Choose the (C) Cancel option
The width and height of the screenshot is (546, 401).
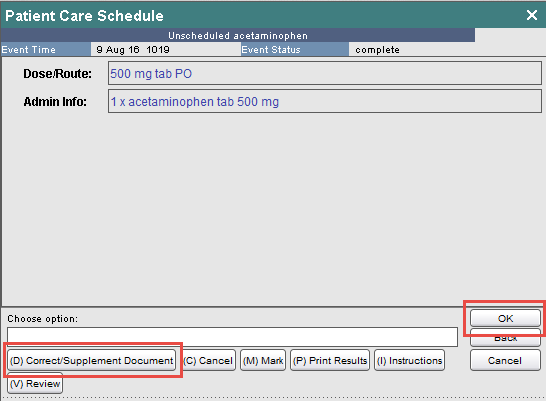(208, 360)
